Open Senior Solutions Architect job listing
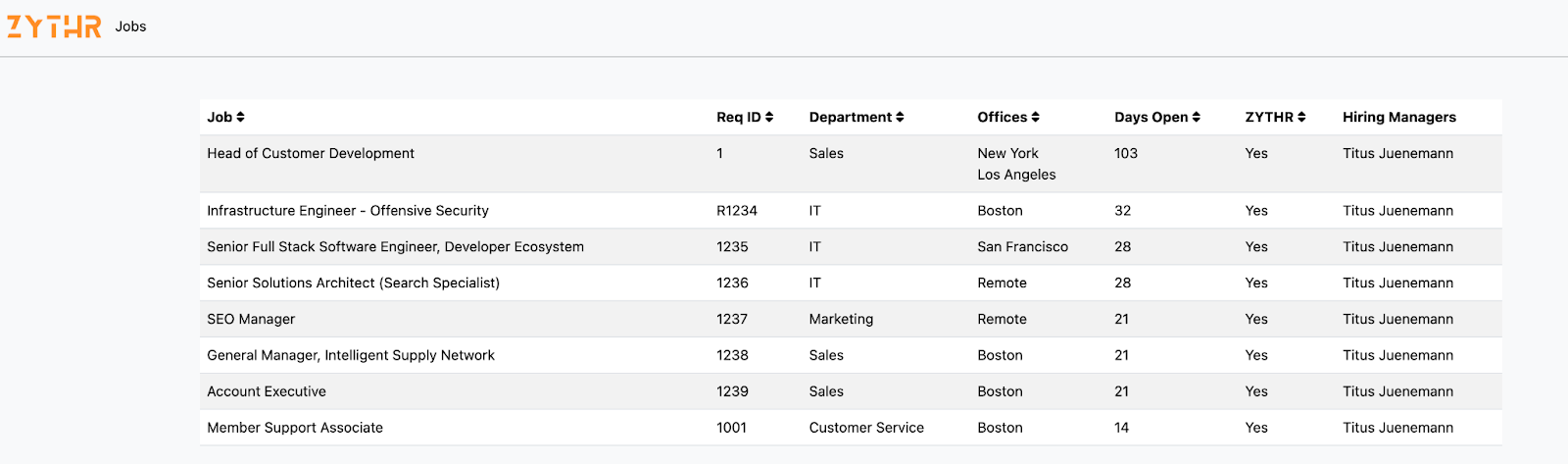 (353, 284)
